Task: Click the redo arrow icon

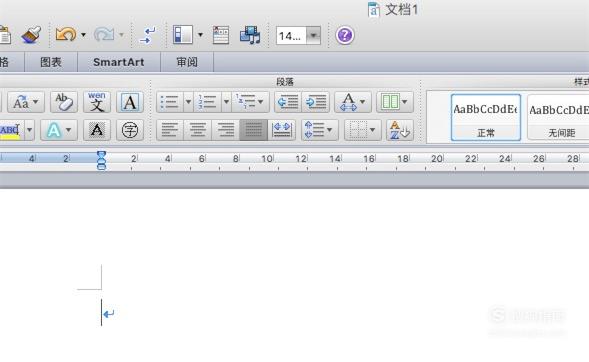Action: click(x=104, y=35)
